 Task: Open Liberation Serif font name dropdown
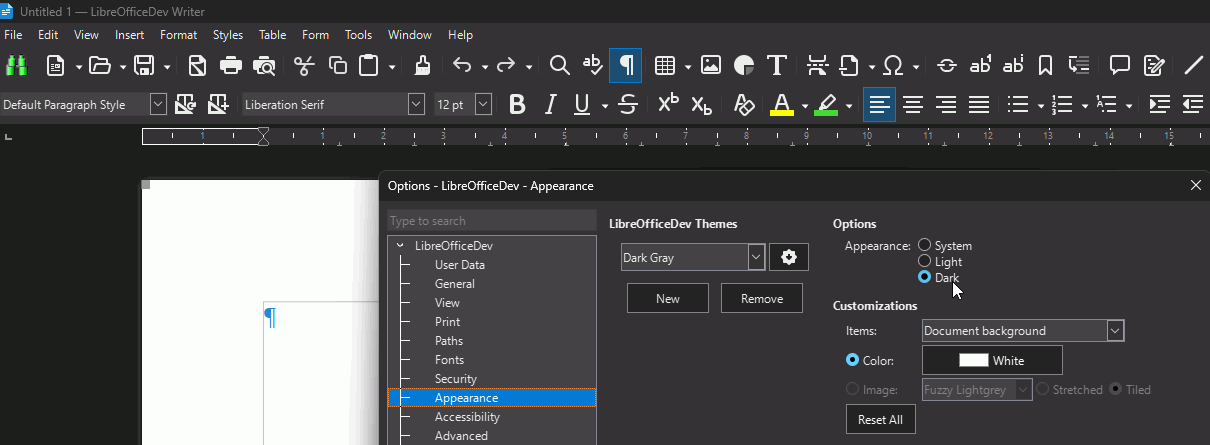[x=416, y=104]
